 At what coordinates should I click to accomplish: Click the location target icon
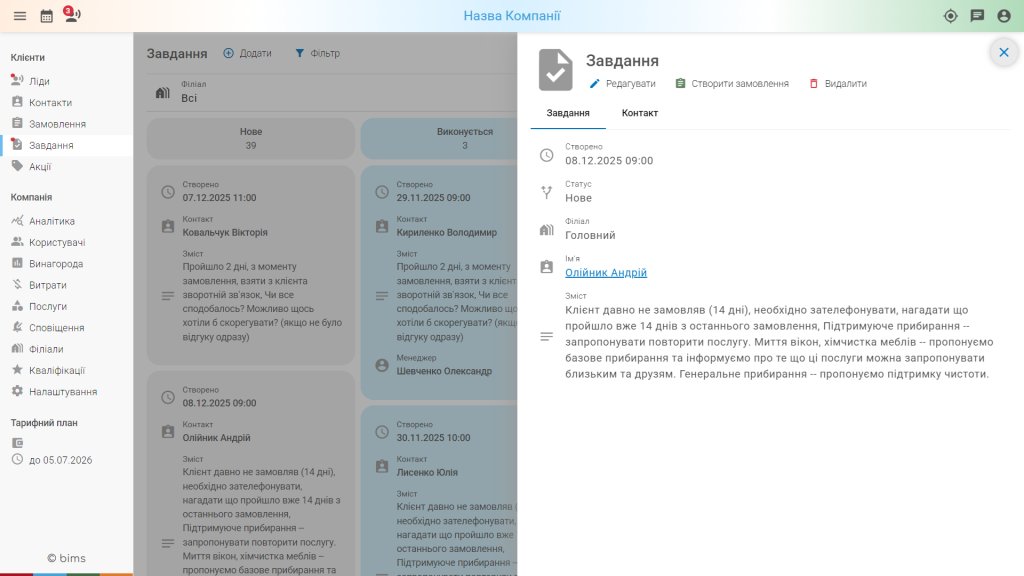pos(951,16)
